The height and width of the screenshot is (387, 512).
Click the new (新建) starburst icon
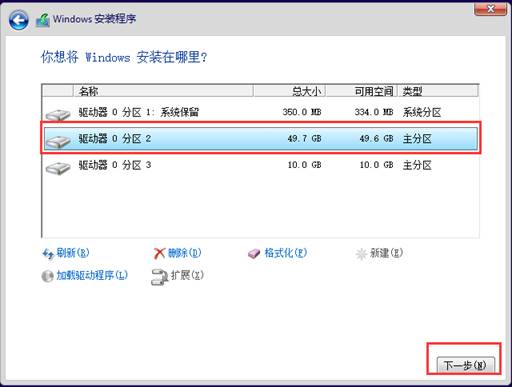click(x=361, y=254)
